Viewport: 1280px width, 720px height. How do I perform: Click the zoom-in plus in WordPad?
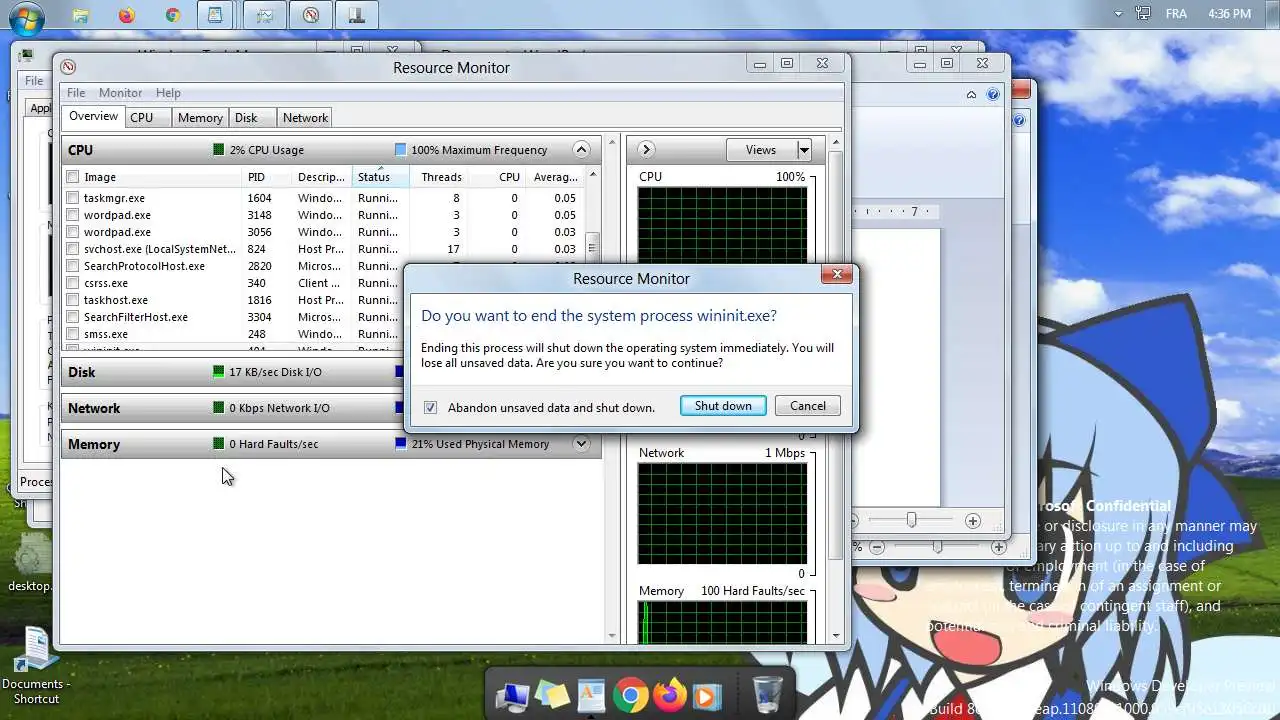click(972, 521)
